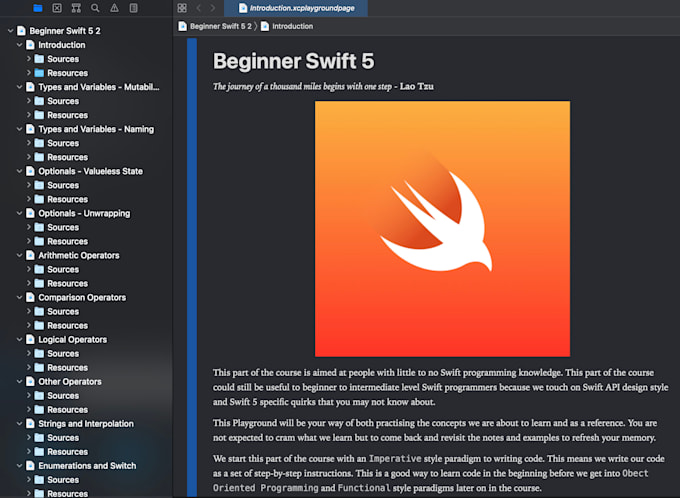Open Strings and Interpolation page

click(86, 423)
